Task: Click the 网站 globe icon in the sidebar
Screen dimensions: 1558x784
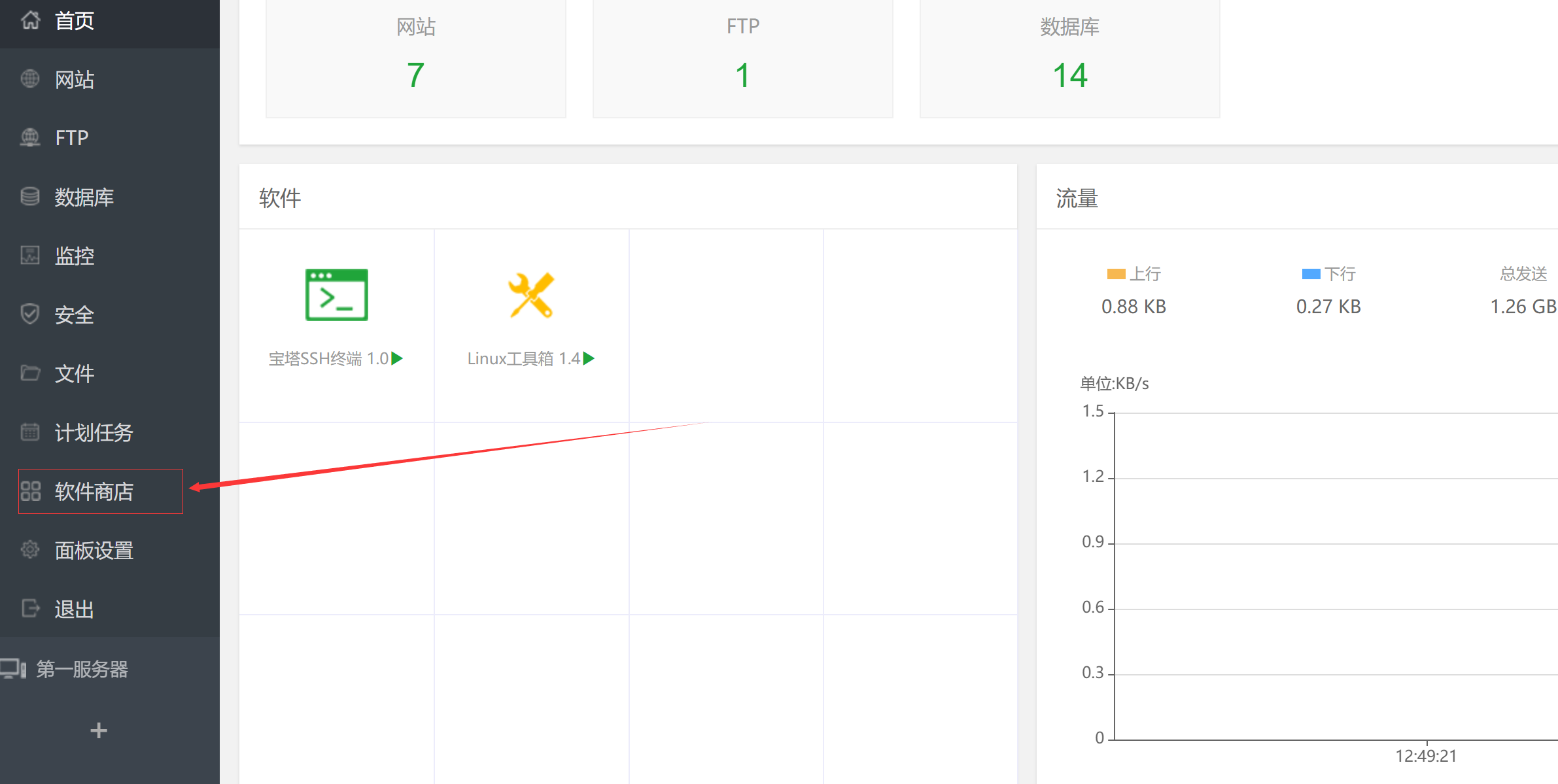Action: point(30,79)
